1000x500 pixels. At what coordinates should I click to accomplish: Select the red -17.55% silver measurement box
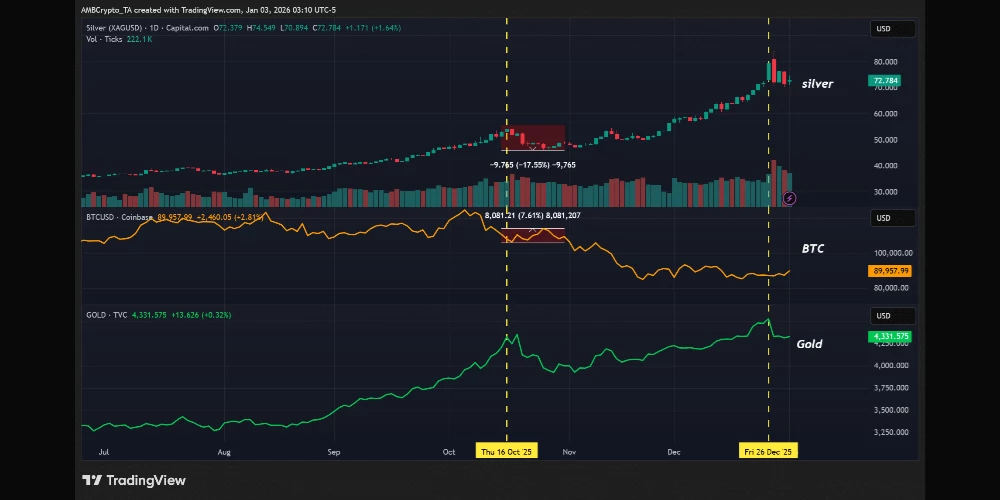point(534,137)
